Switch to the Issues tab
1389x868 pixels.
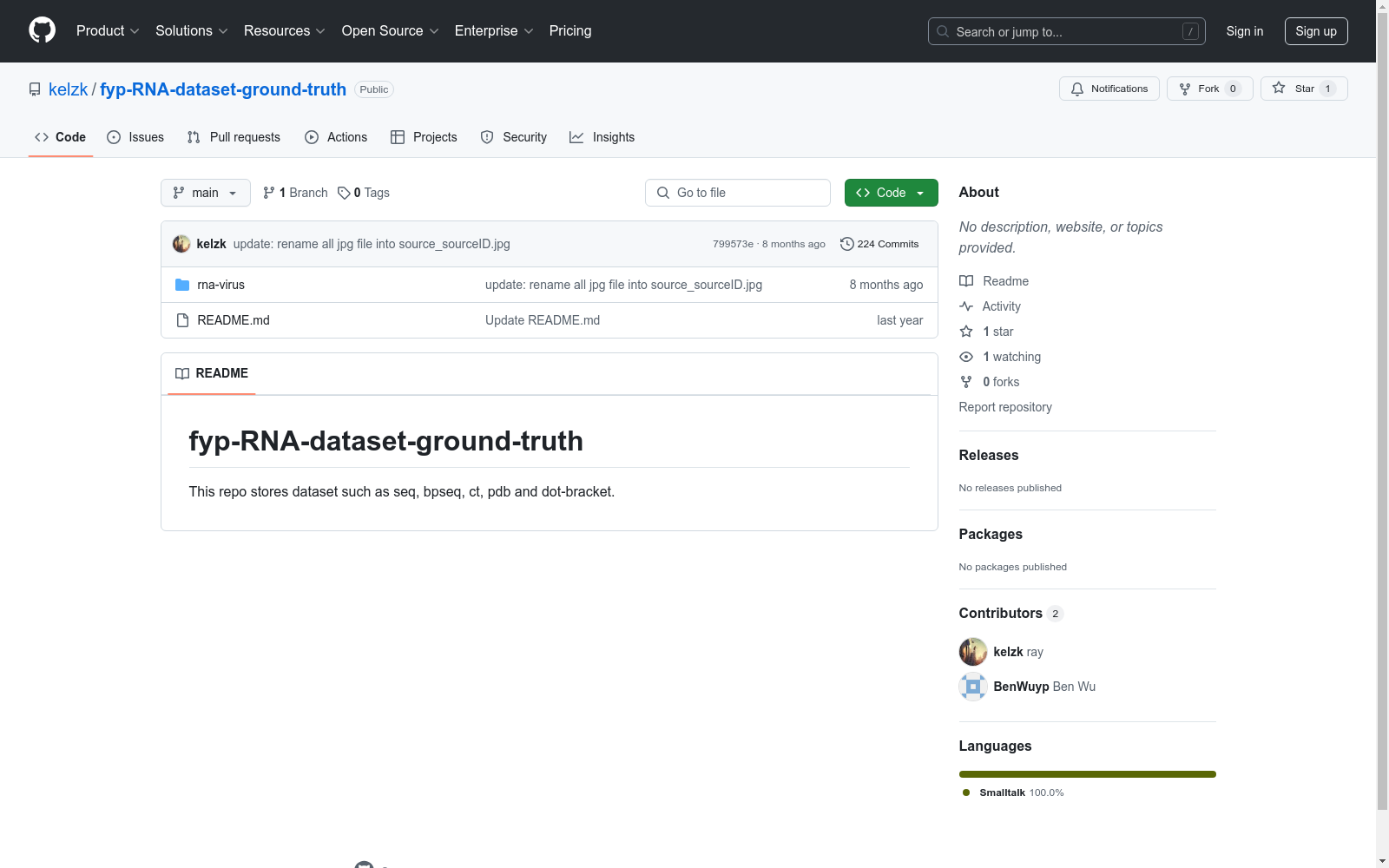point(135,137)
